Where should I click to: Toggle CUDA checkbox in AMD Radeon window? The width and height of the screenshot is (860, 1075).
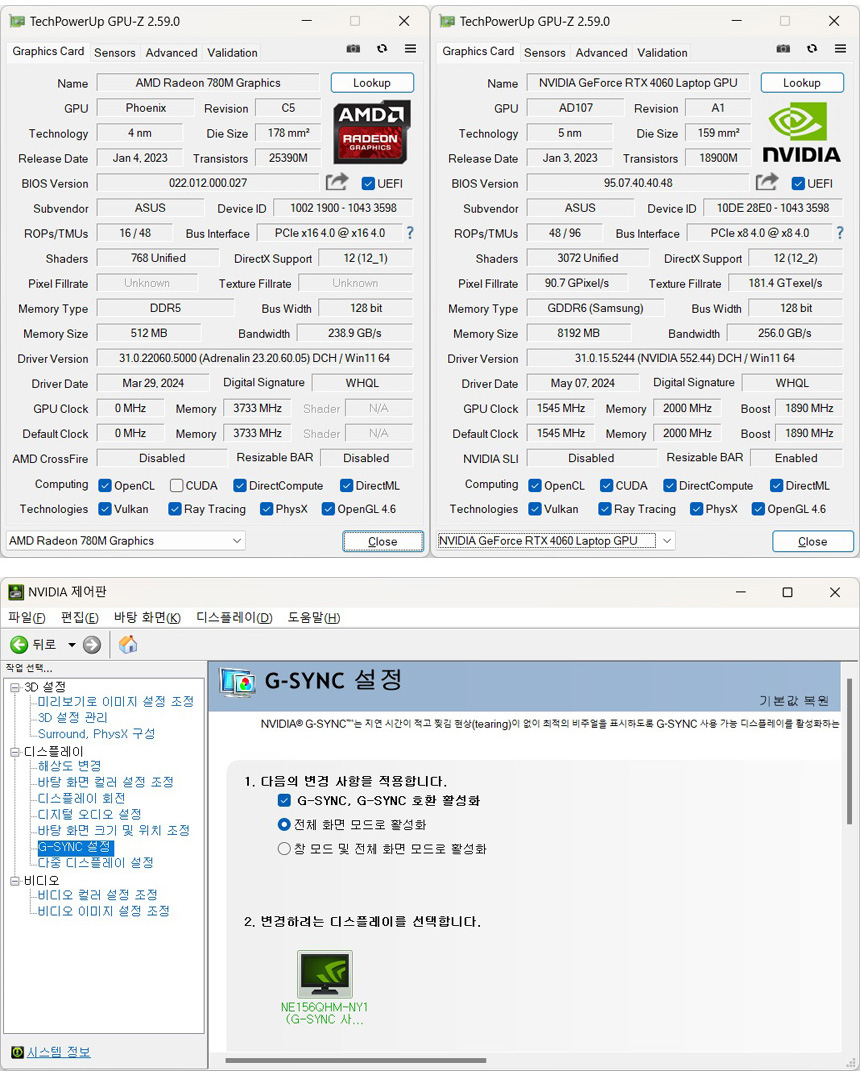pyautogui.click(x=176, y=485)
